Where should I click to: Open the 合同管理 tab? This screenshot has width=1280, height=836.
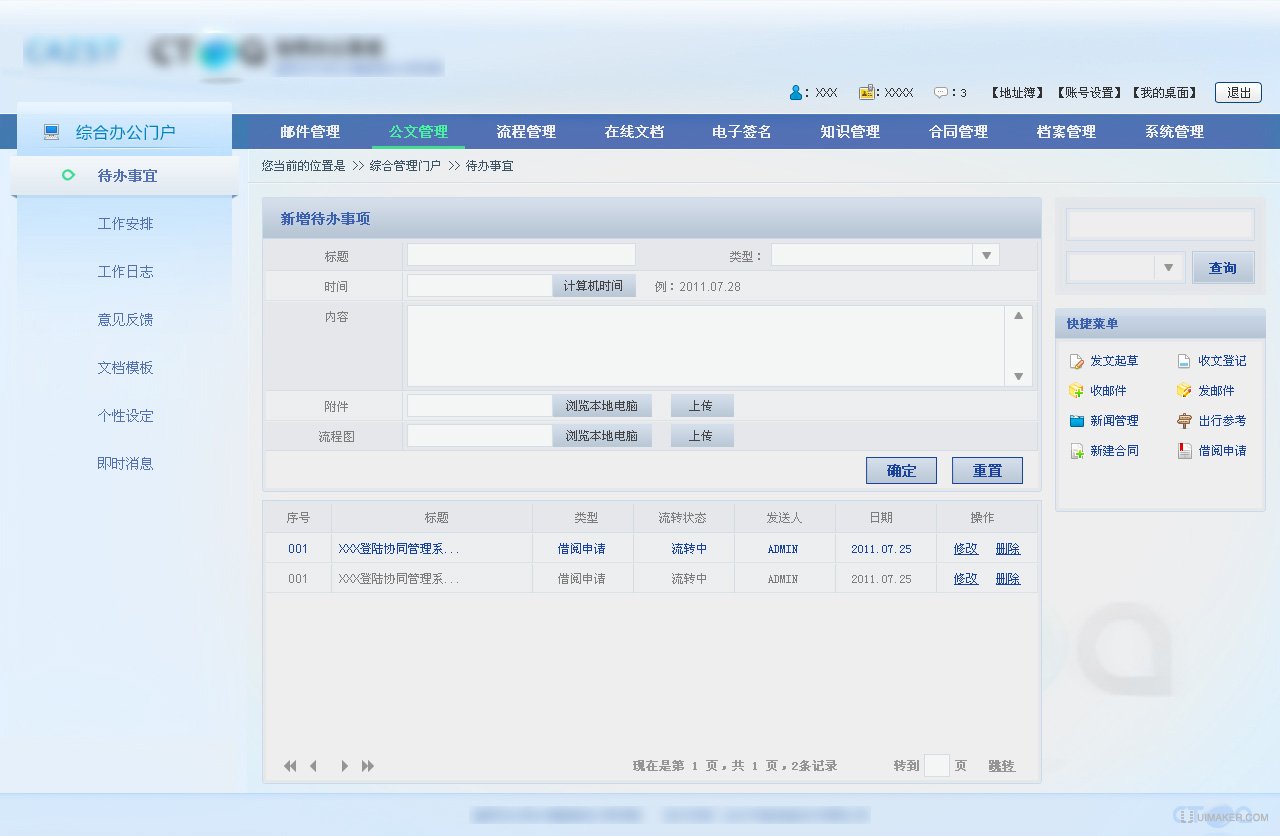point(958,131)
